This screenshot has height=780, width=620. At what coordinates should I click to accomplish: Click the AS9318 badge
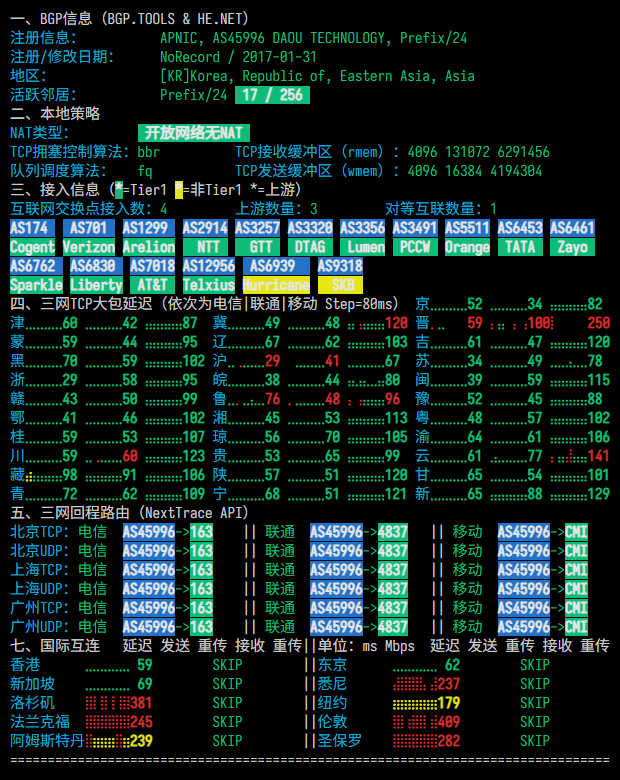pyautogui.click(x=340, y=266)
